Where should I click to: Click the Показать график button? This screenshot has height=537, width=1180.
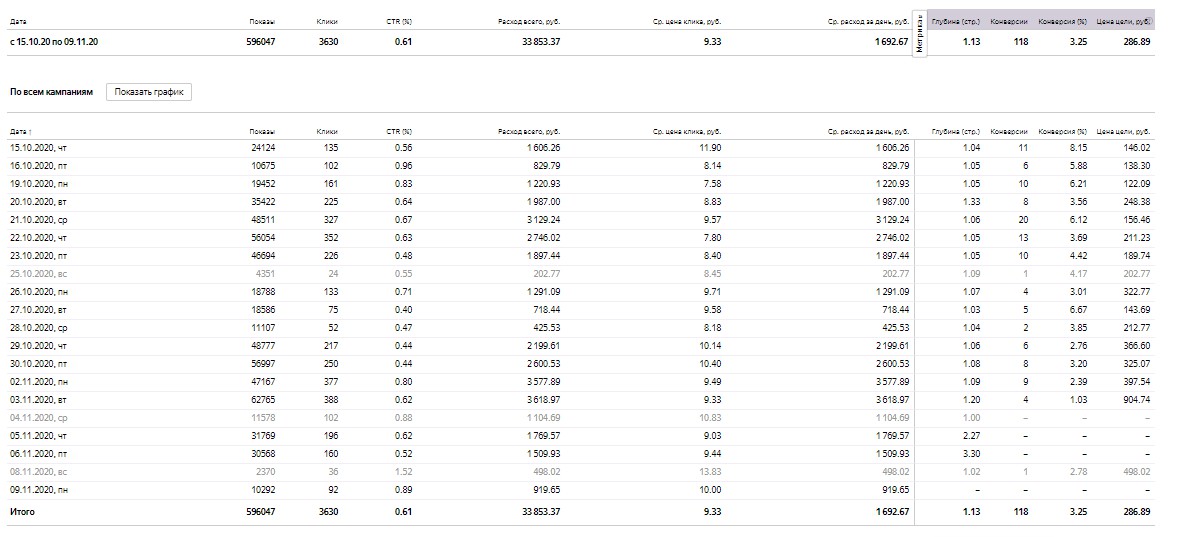point(148,92)
